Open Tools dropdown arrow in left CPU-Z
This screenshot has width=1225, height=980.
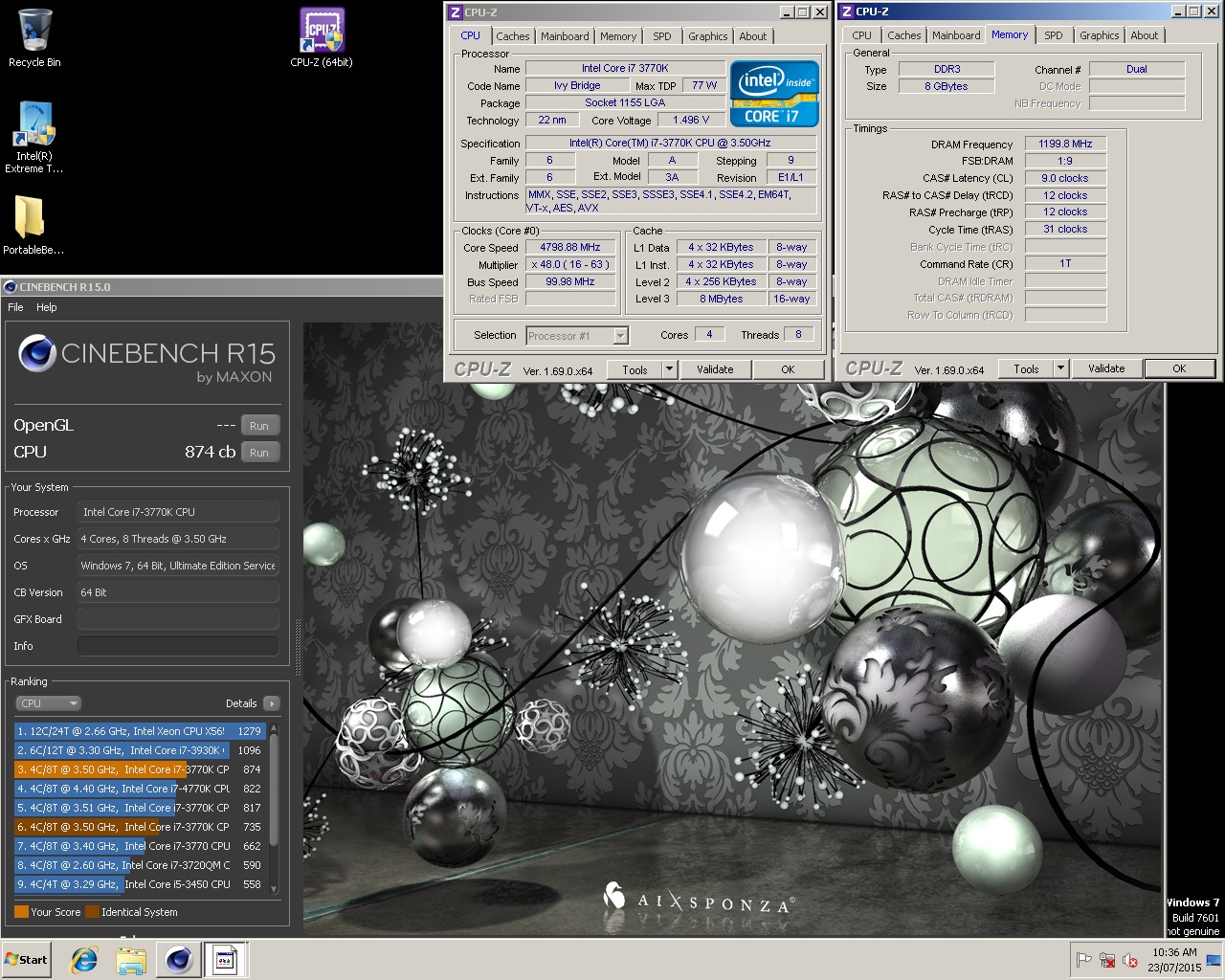click(669, 370)
